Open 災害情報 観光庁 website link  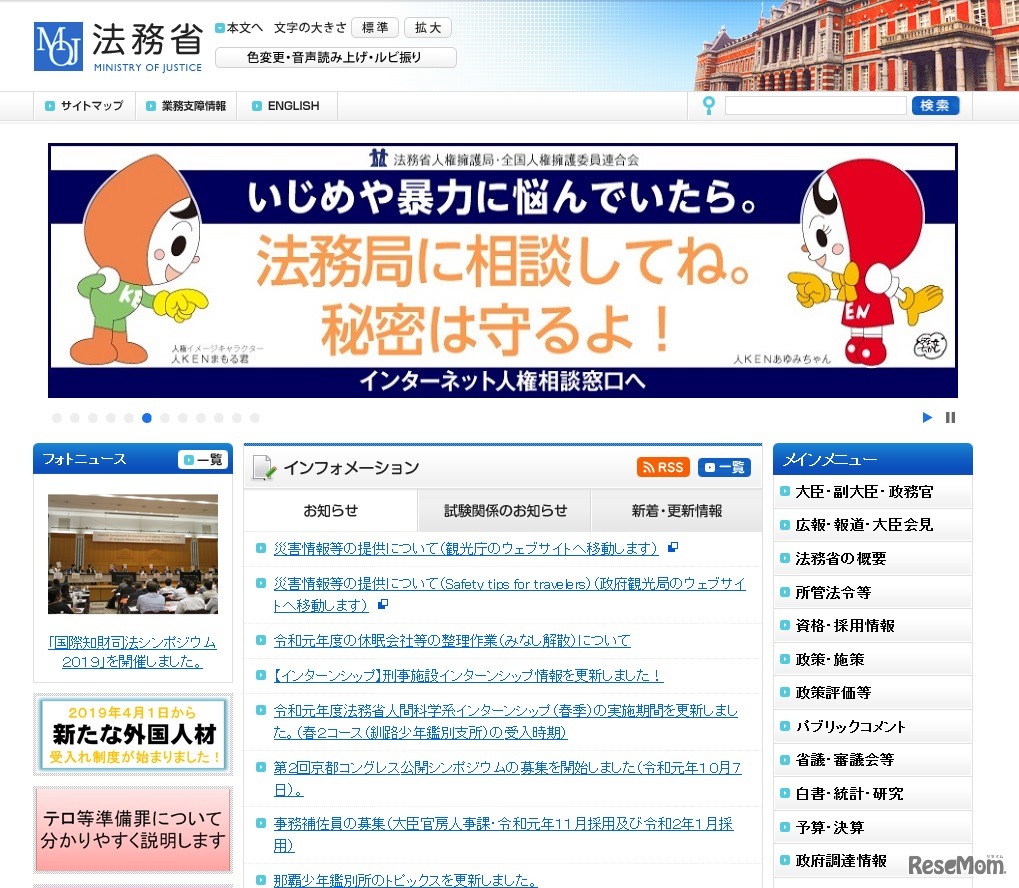pyautogui.click(x=465, y=549)
